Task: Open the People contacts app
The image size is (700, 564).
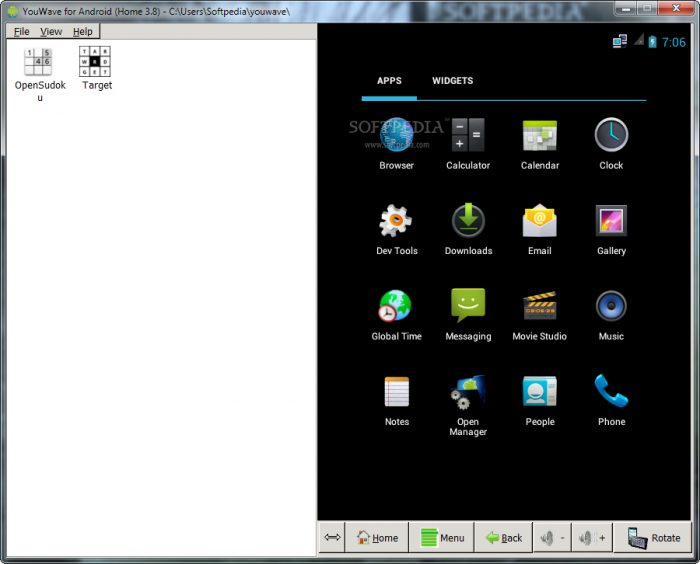Action: coord(540,391)
